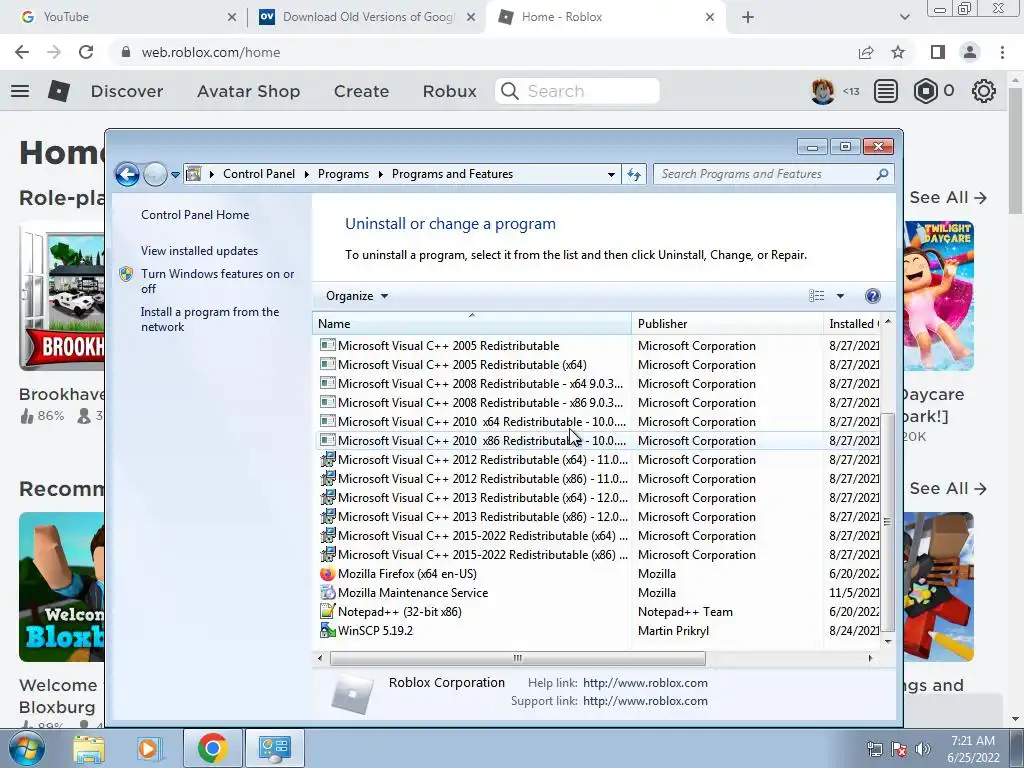Bookmark this page with star icon
The width and height of the screenshot is (1024, 768).
pyautogui.click(x=899, y=52)
